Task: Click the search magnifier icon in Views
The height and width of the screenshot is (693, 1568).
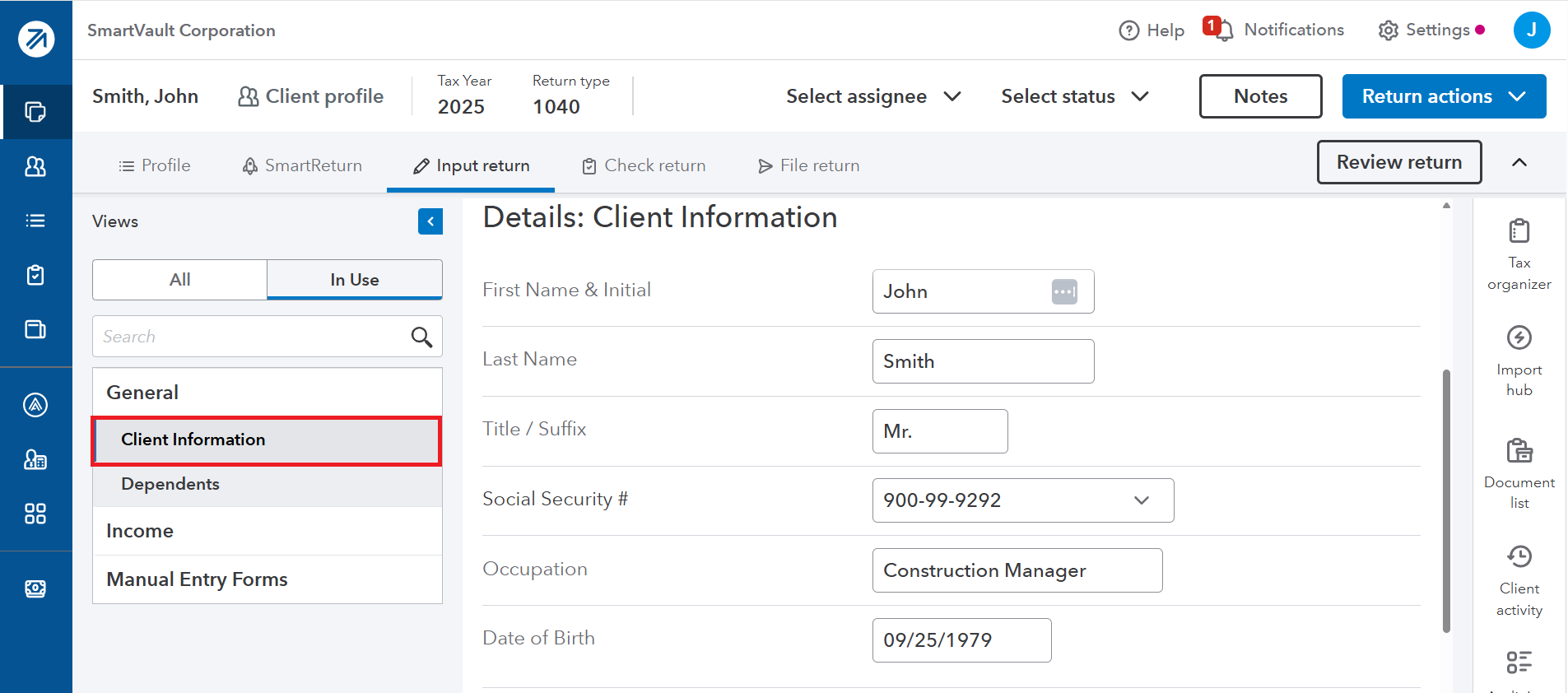Action: (x=421, y=337)
